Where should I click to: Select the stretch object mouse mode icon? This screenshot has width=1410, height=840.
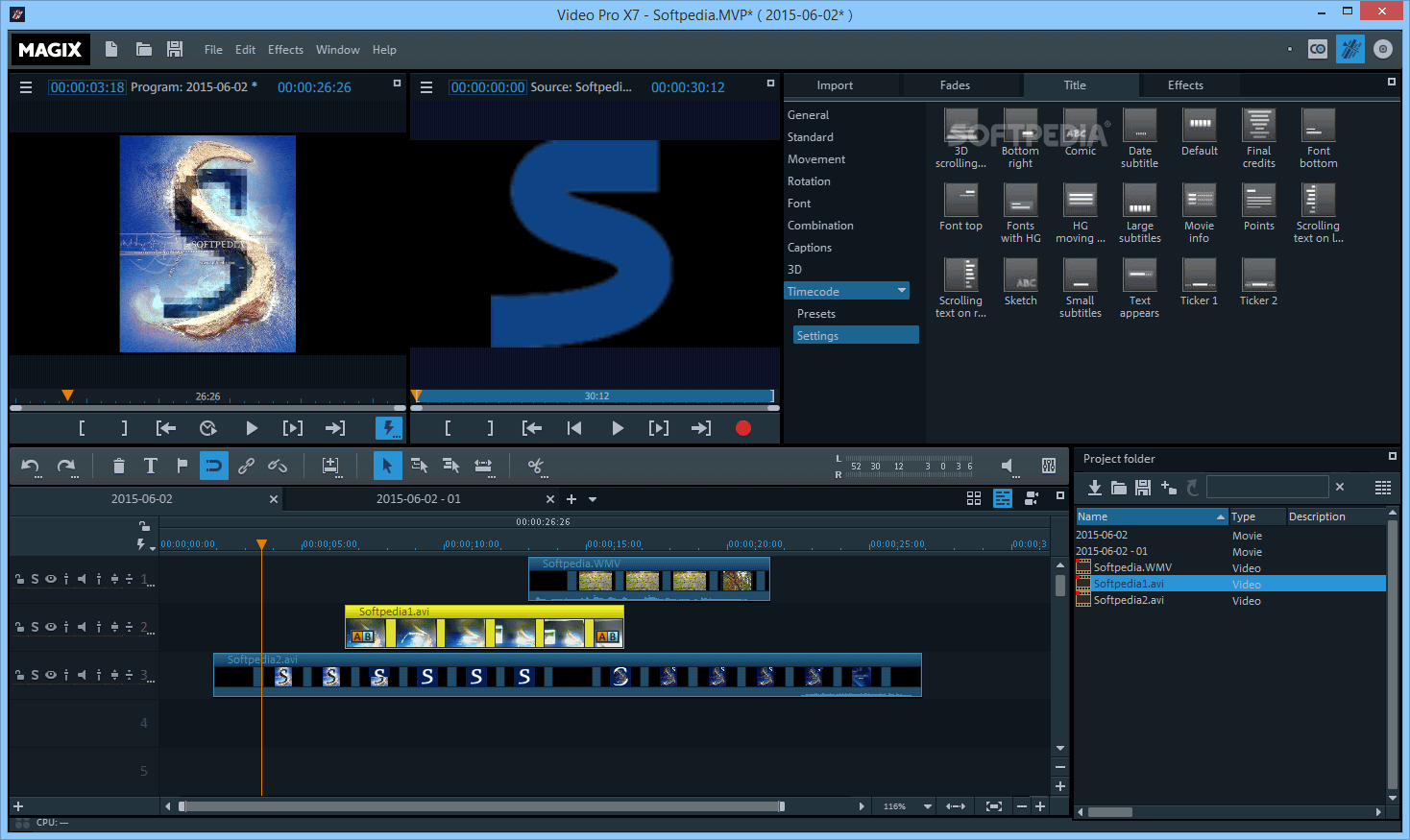(483, 467)
